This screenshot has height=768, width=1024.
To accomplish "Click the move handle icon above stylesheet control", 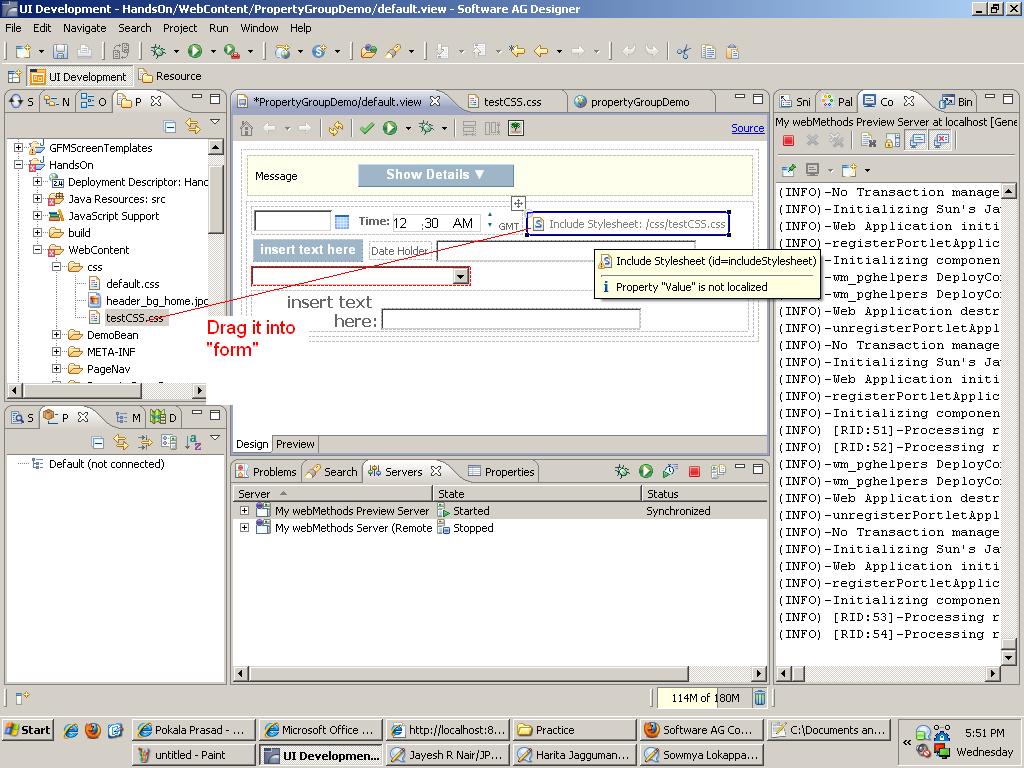I will tap(518, 203).
